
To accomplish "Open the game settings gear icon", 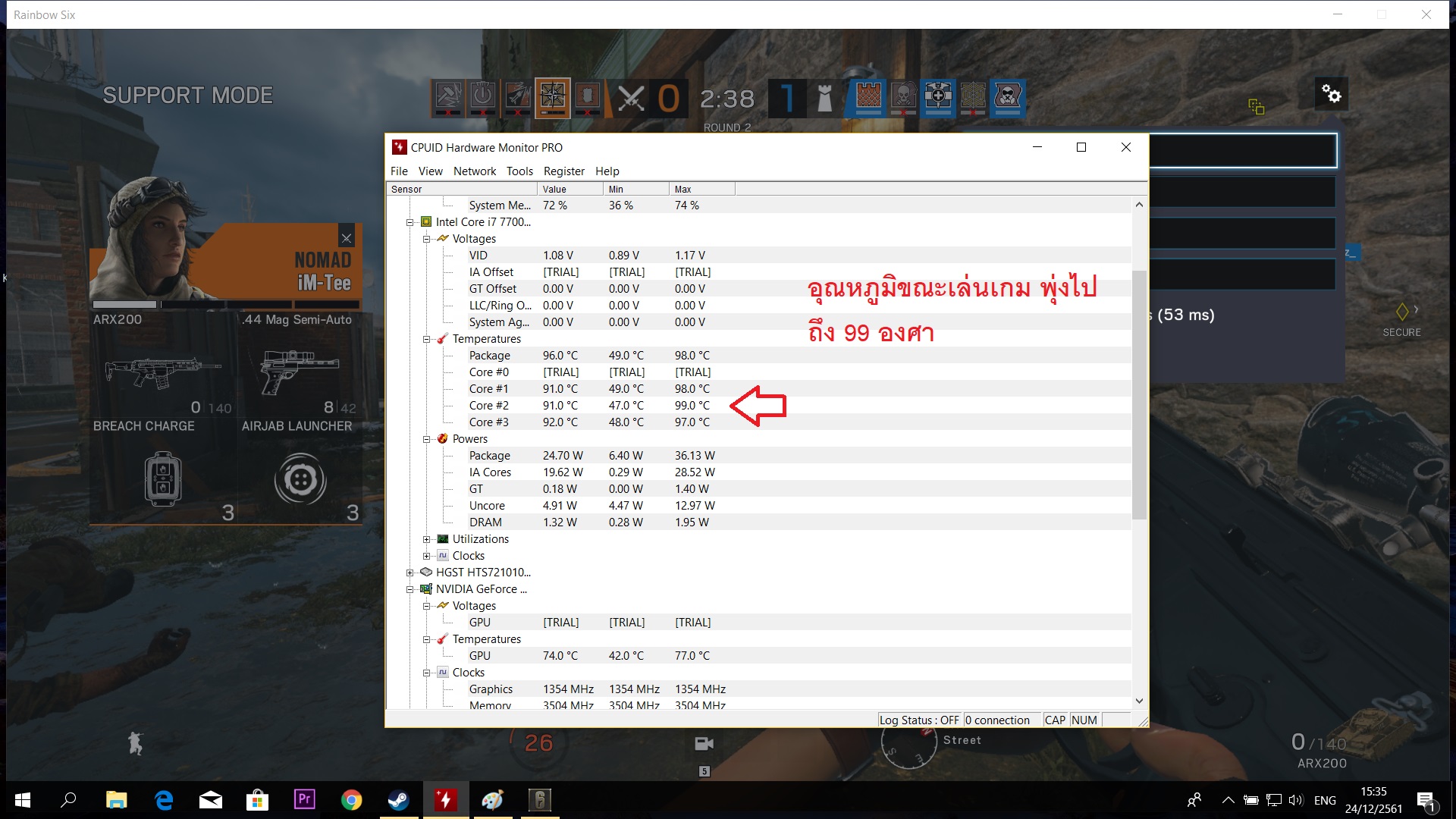I will (1331, 94).
